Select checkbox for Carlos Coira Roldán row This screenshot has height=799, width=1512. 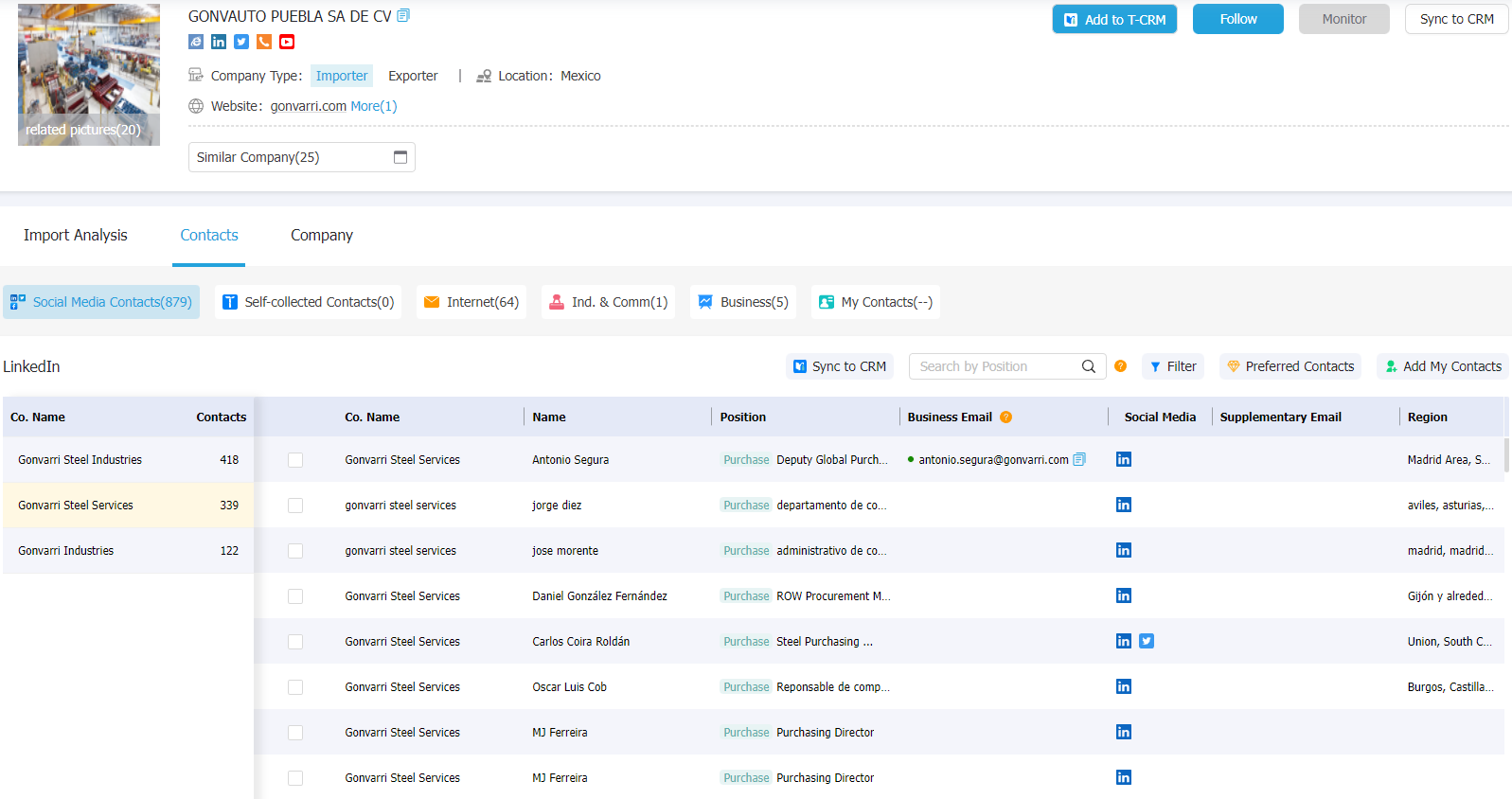(295, 642)
